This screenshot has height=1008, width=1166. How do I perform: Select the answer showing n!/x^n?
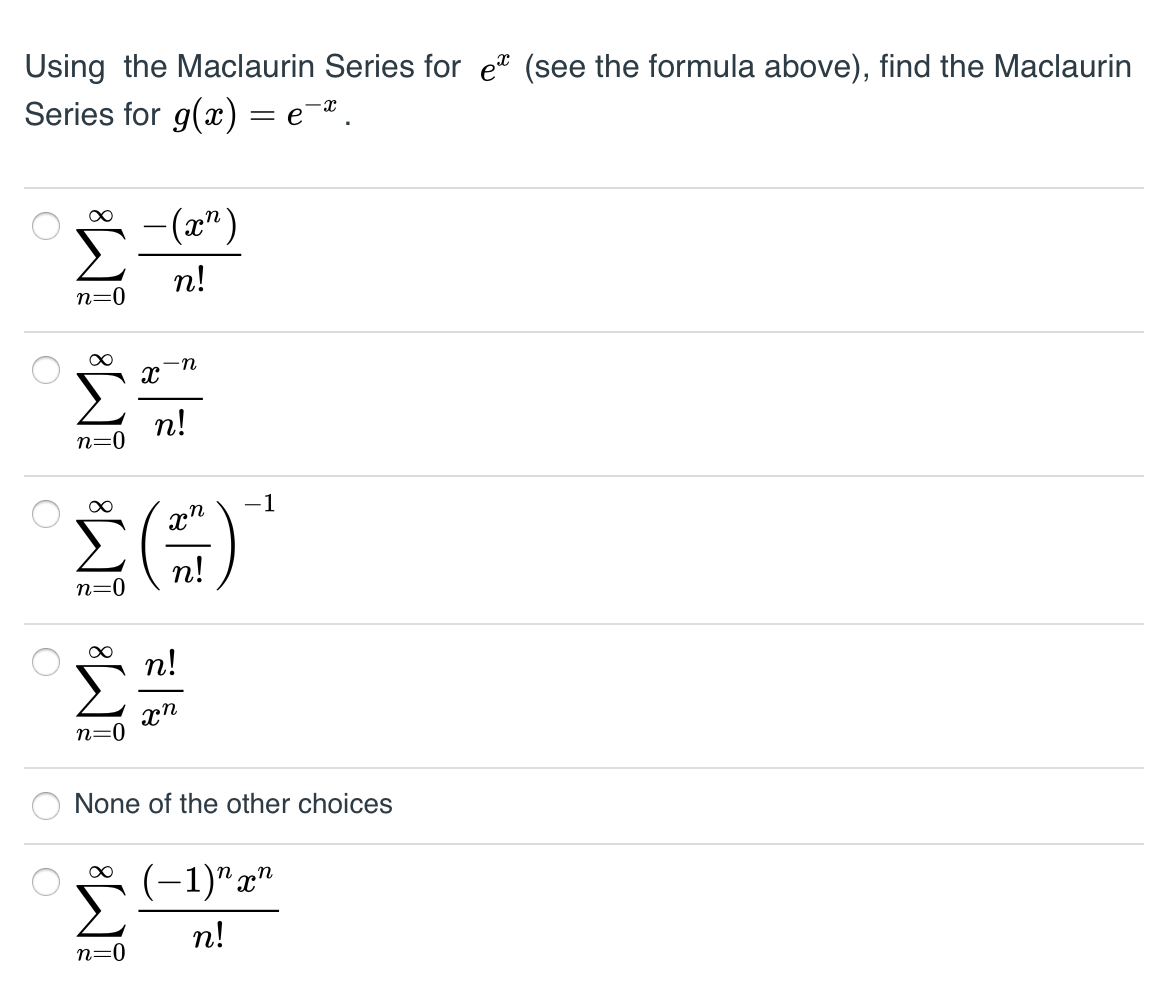(x=44, y=660)
